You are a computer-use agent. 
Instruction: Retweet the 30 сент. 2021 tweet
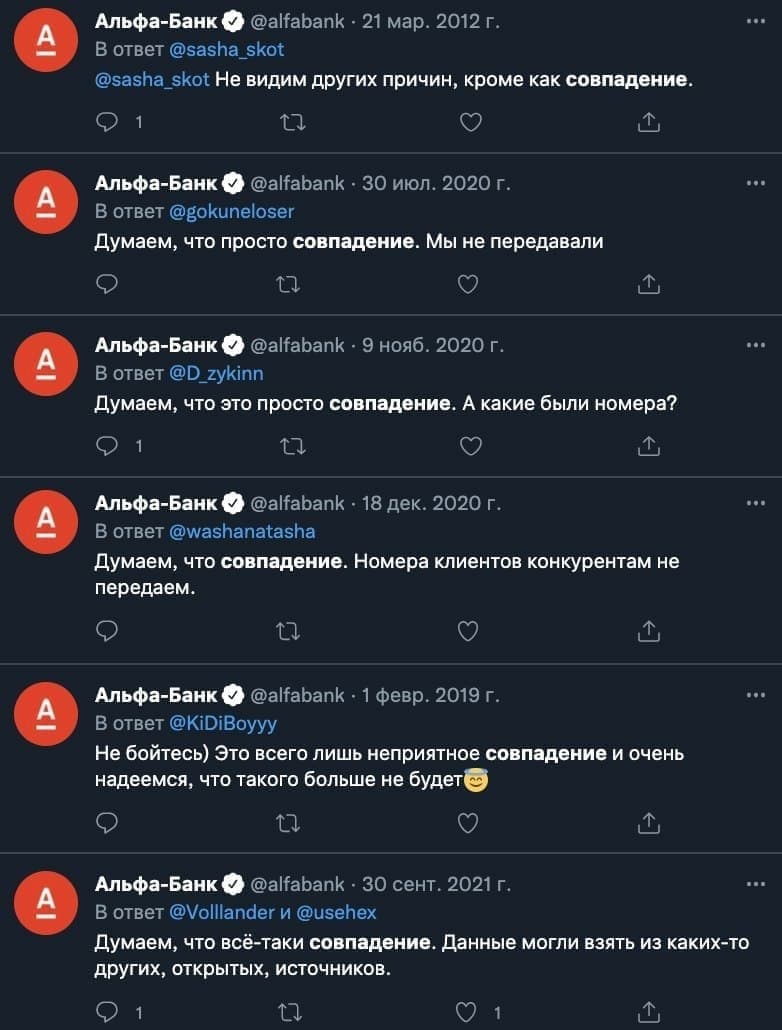(x=288, y=1012)
